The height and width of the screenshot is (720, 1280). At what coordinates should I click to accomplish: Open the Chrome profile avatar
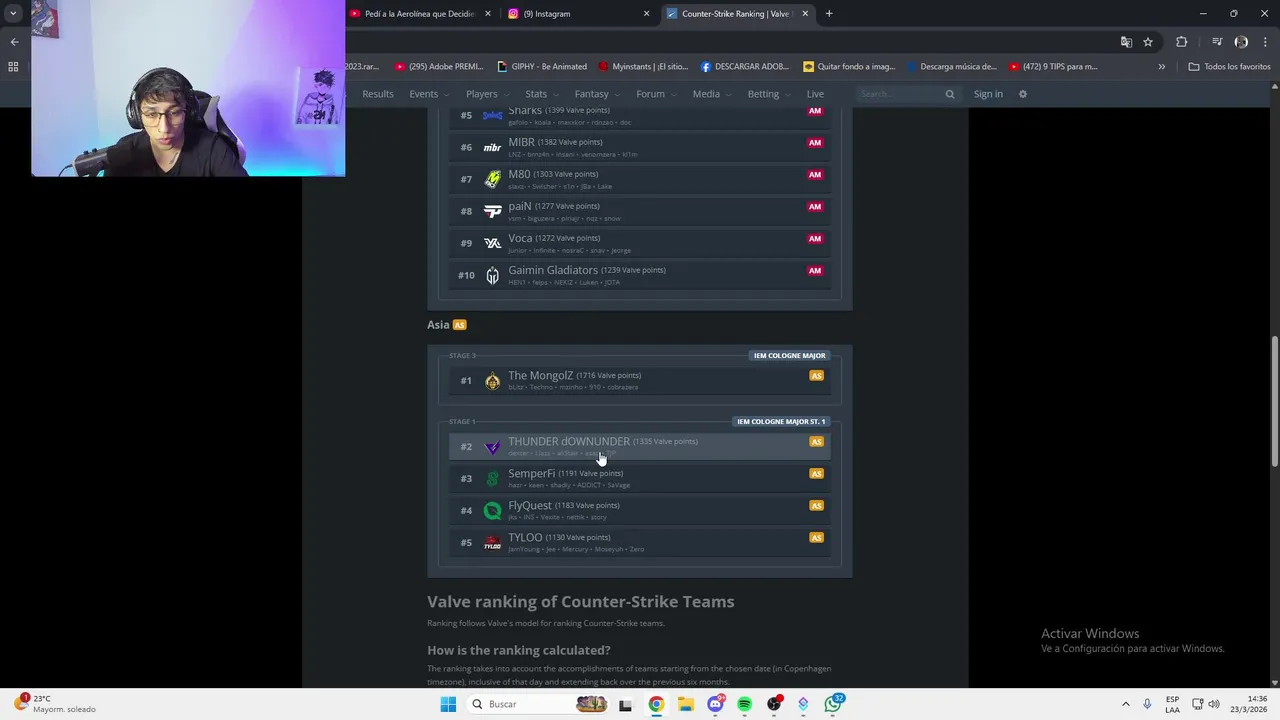[1241, 42]
